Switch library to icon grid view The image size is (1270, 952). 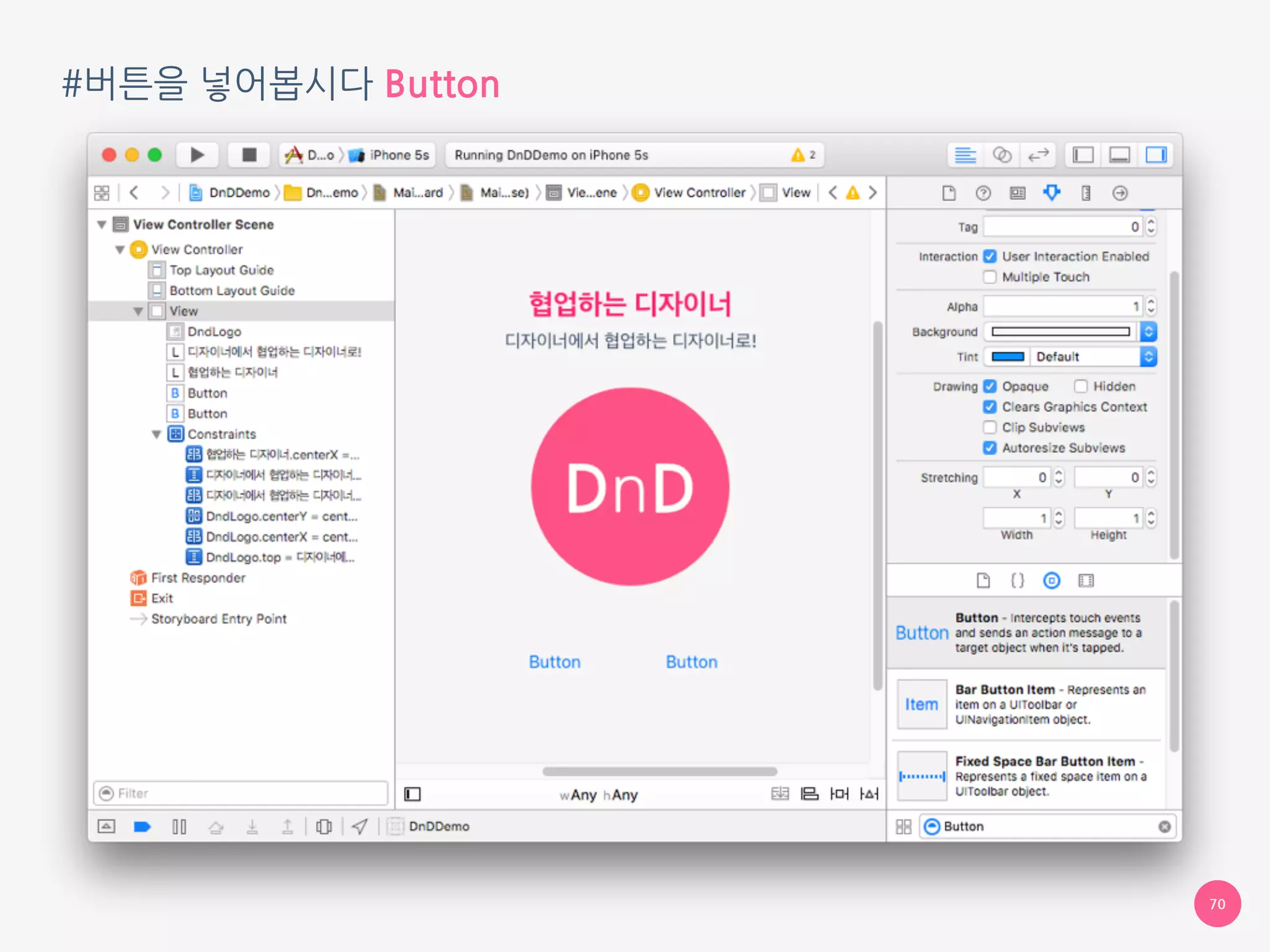(904, 827)
